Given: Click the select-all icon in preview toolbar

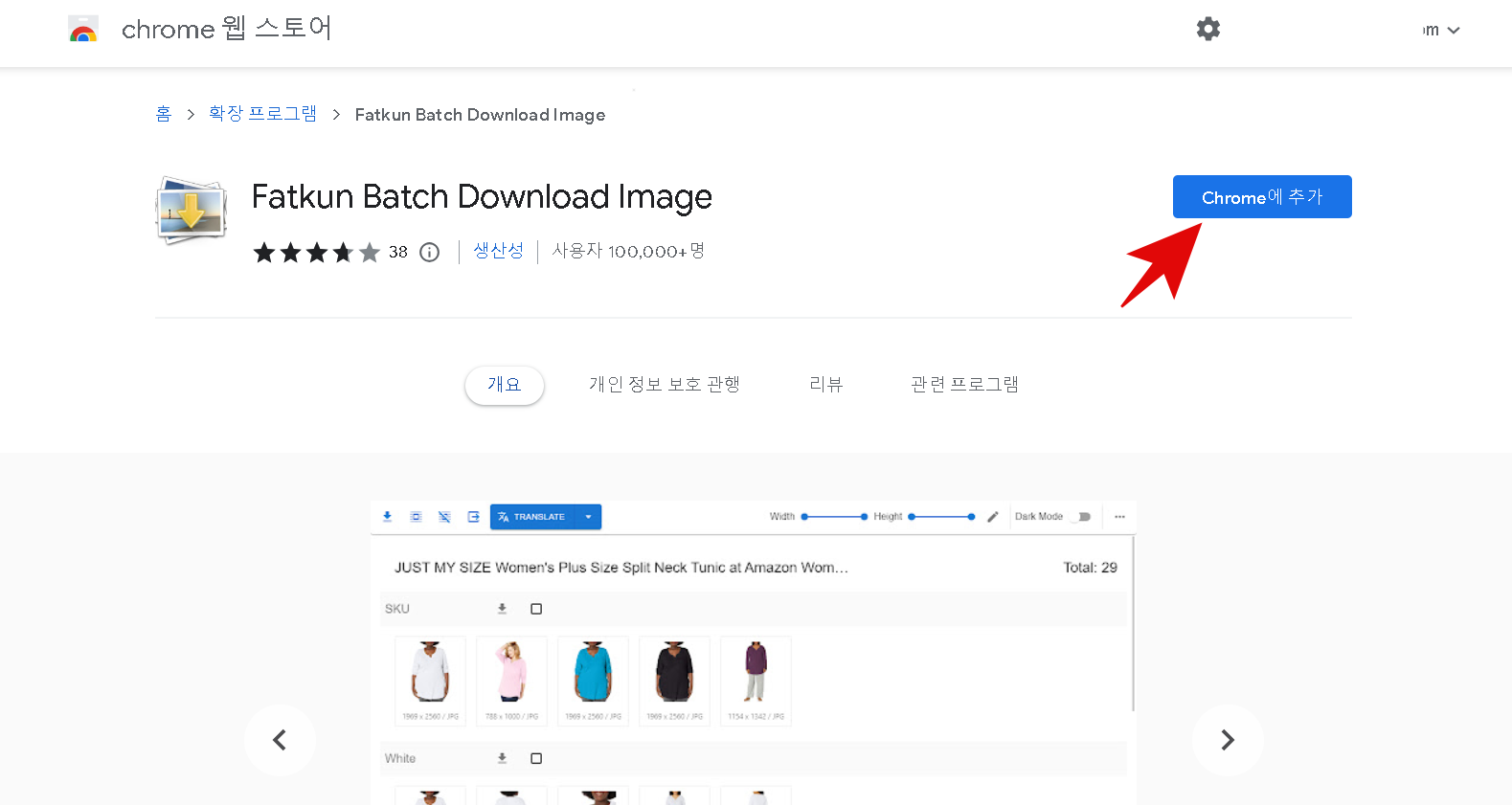Looking at the screenshot, I should 416,517.
